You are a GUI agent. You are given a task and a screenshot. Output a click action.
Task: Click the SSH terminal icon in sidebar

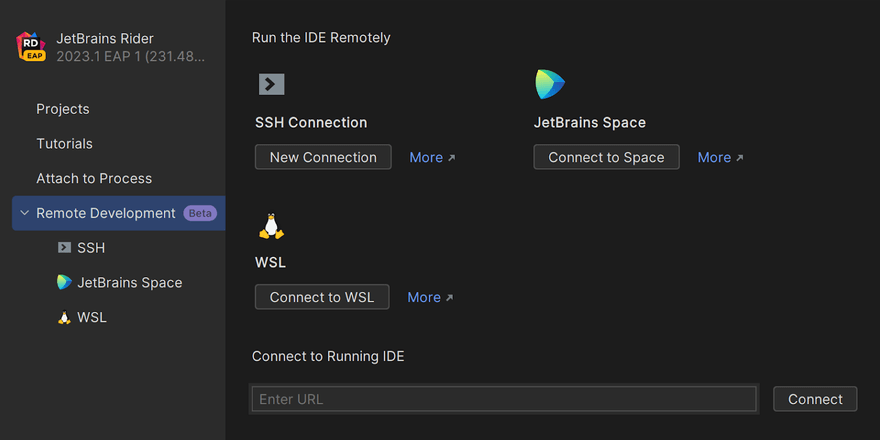[x=64, y=248]
